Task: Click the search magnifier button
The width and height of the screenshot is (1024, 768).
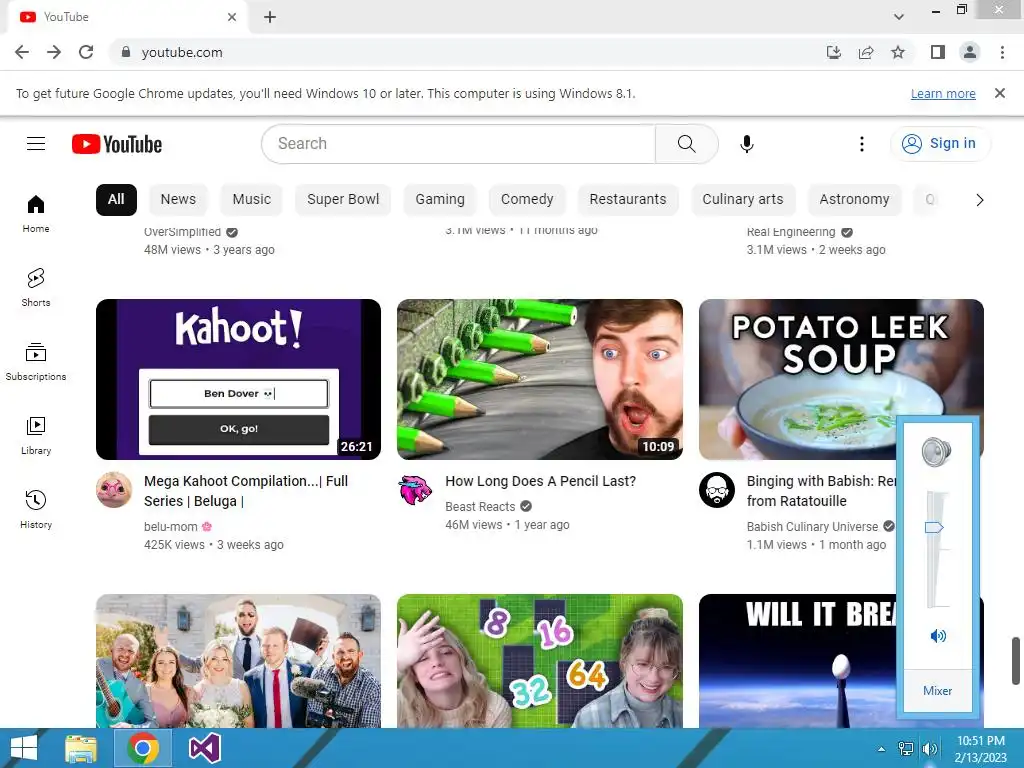Action: point(686,144)
